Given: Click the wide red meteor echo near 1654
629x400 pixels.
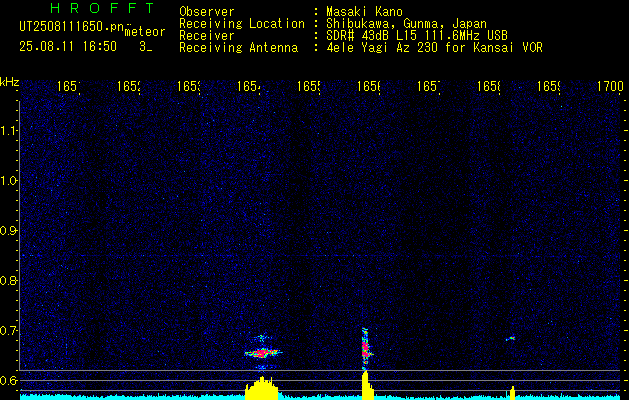Looking at the screenshot, I should 262,353.
